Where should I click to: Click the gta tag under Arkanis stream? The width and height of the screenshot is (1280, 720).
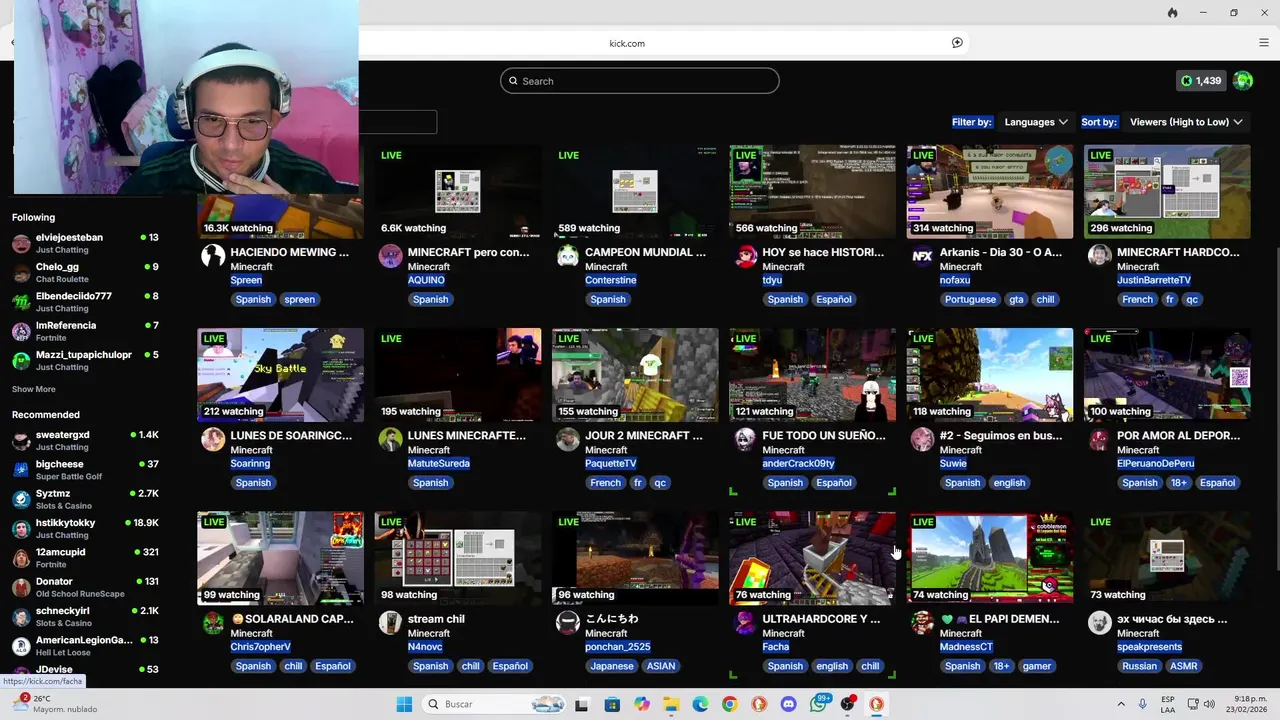(1016, 299)
